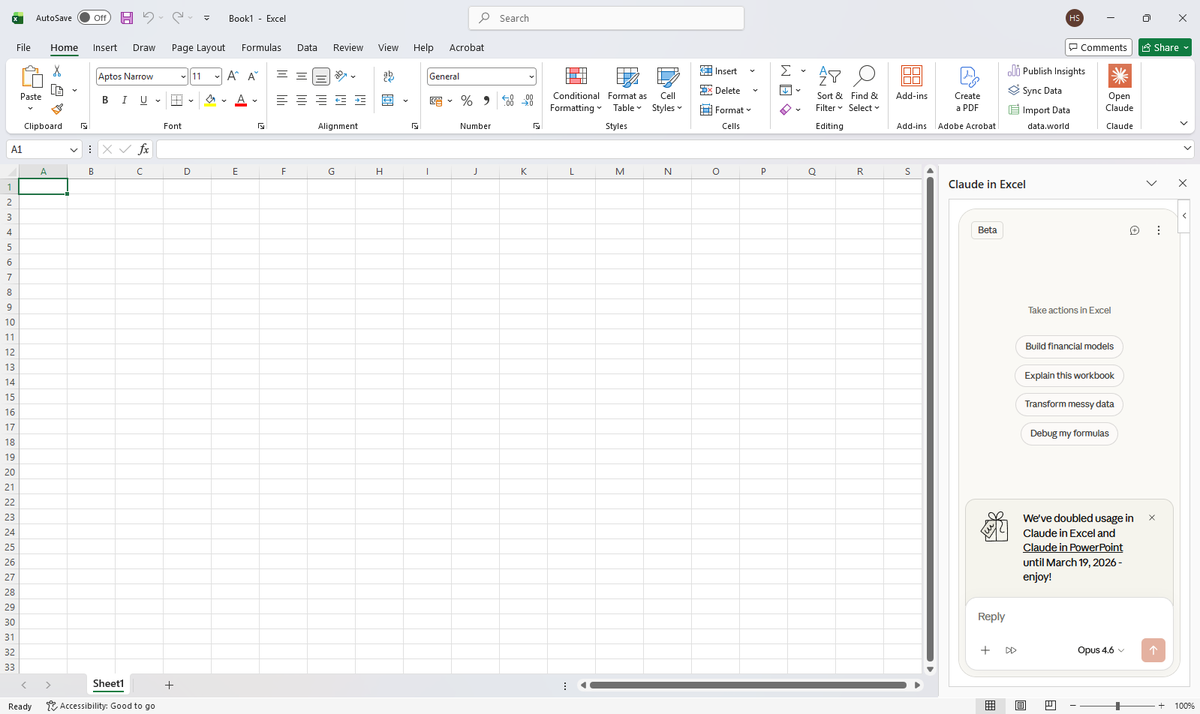Click the Cut scissors icon

pos(57,72)
